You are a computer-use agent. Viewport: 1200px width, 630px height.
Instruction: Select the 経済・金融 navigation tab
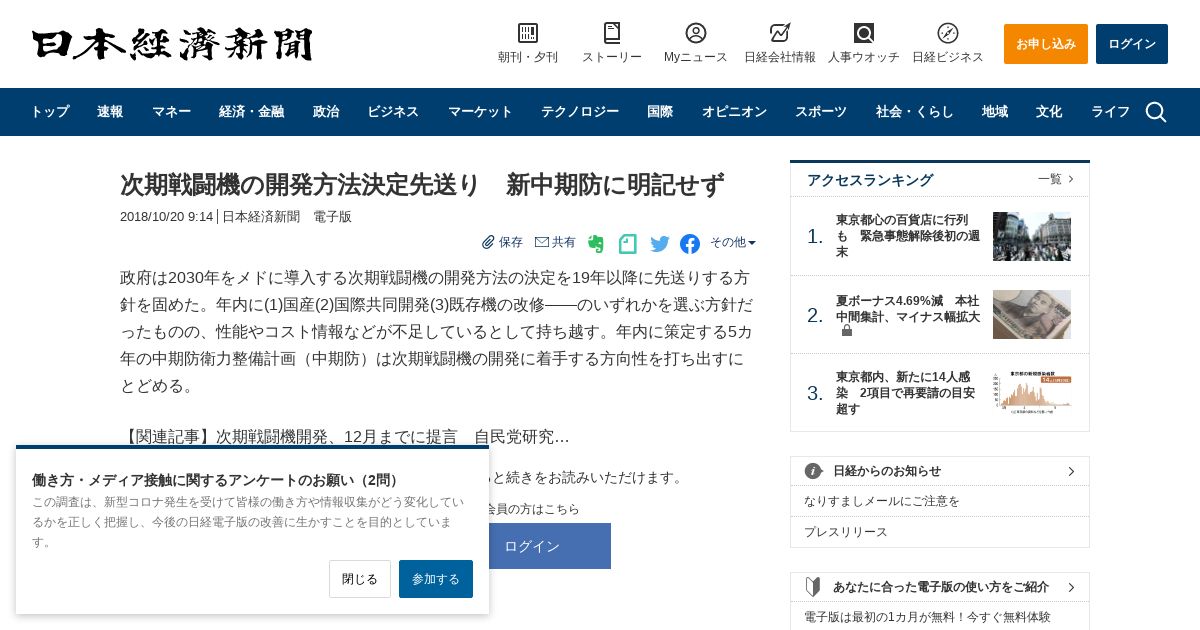[251, 112]
